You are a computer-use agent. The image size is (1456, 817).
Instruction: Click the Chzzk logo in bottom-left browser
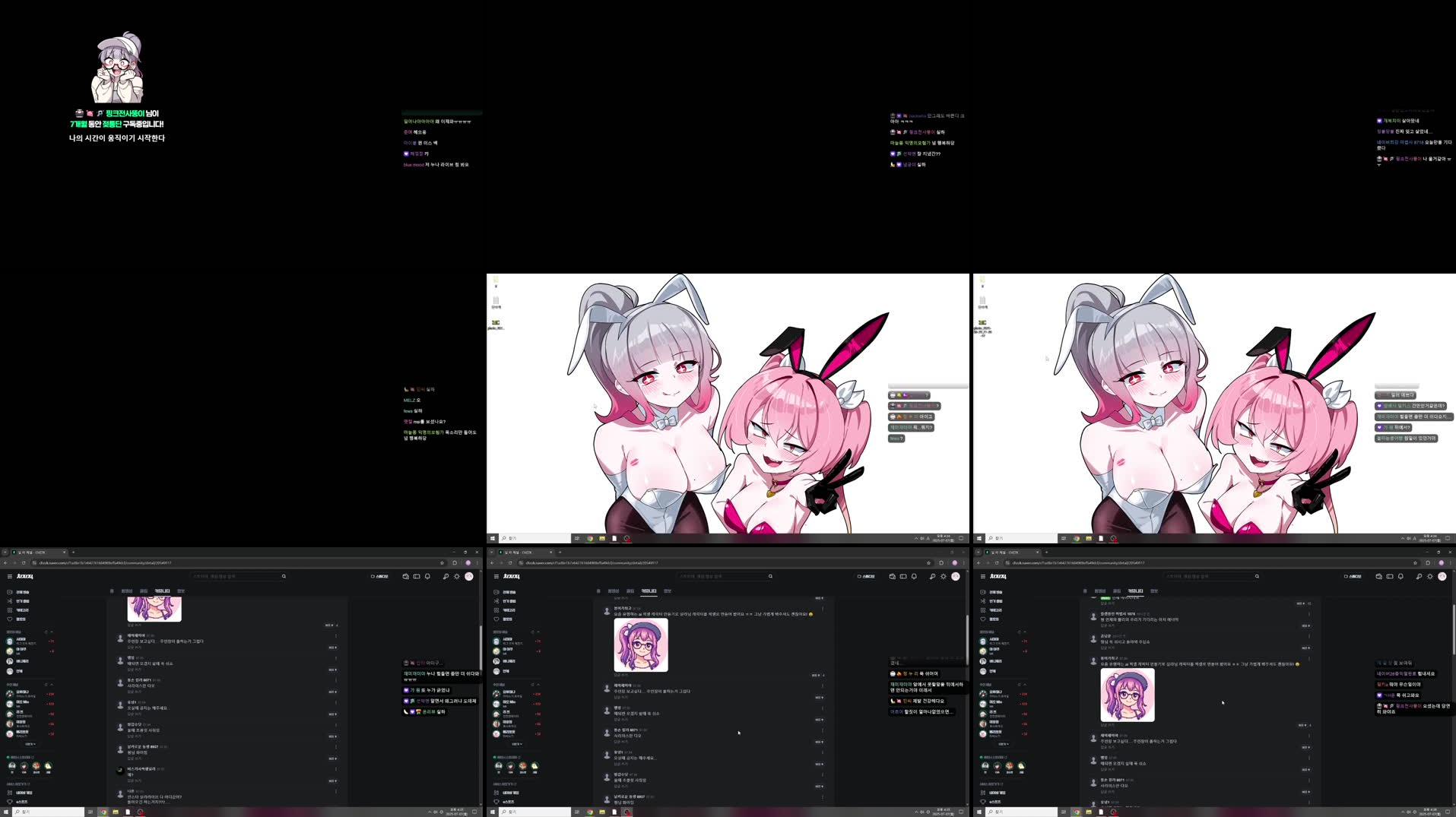tap(25, 576)
